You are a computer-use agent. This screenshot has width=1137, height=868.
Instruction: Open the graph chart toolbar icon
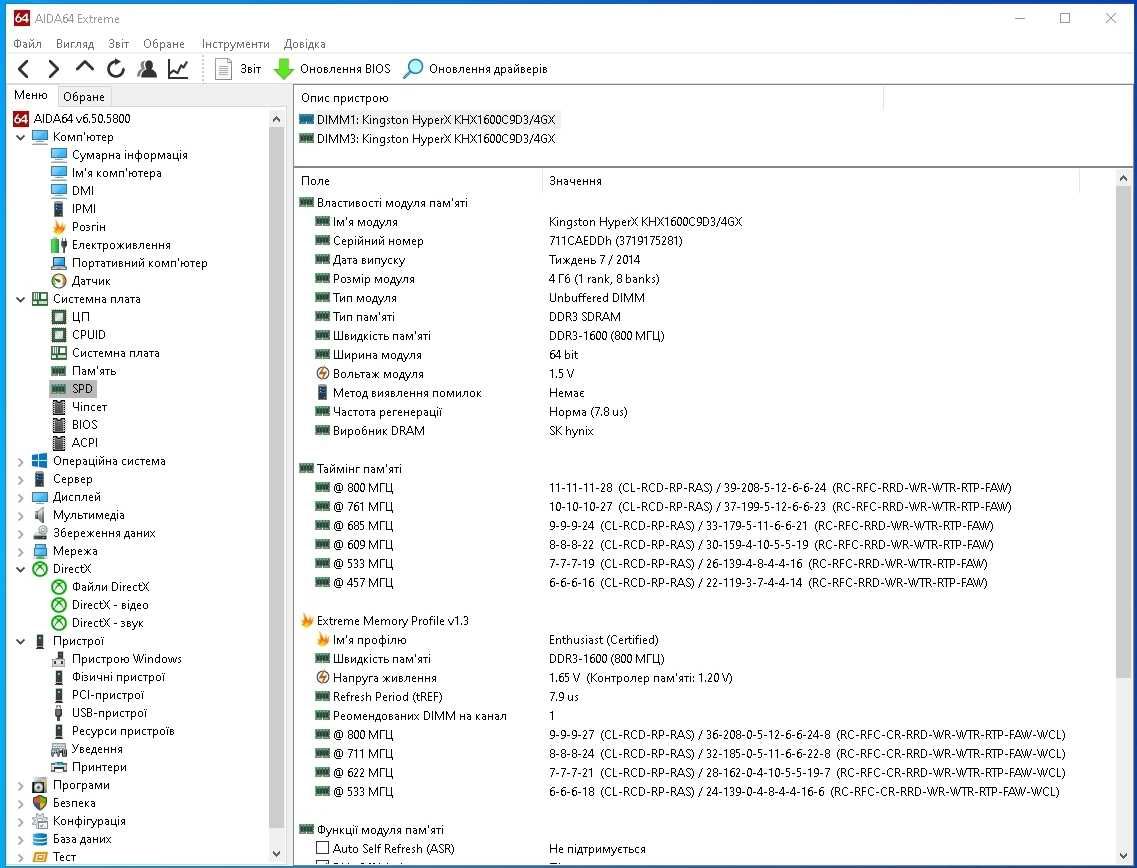click(178, 69)
